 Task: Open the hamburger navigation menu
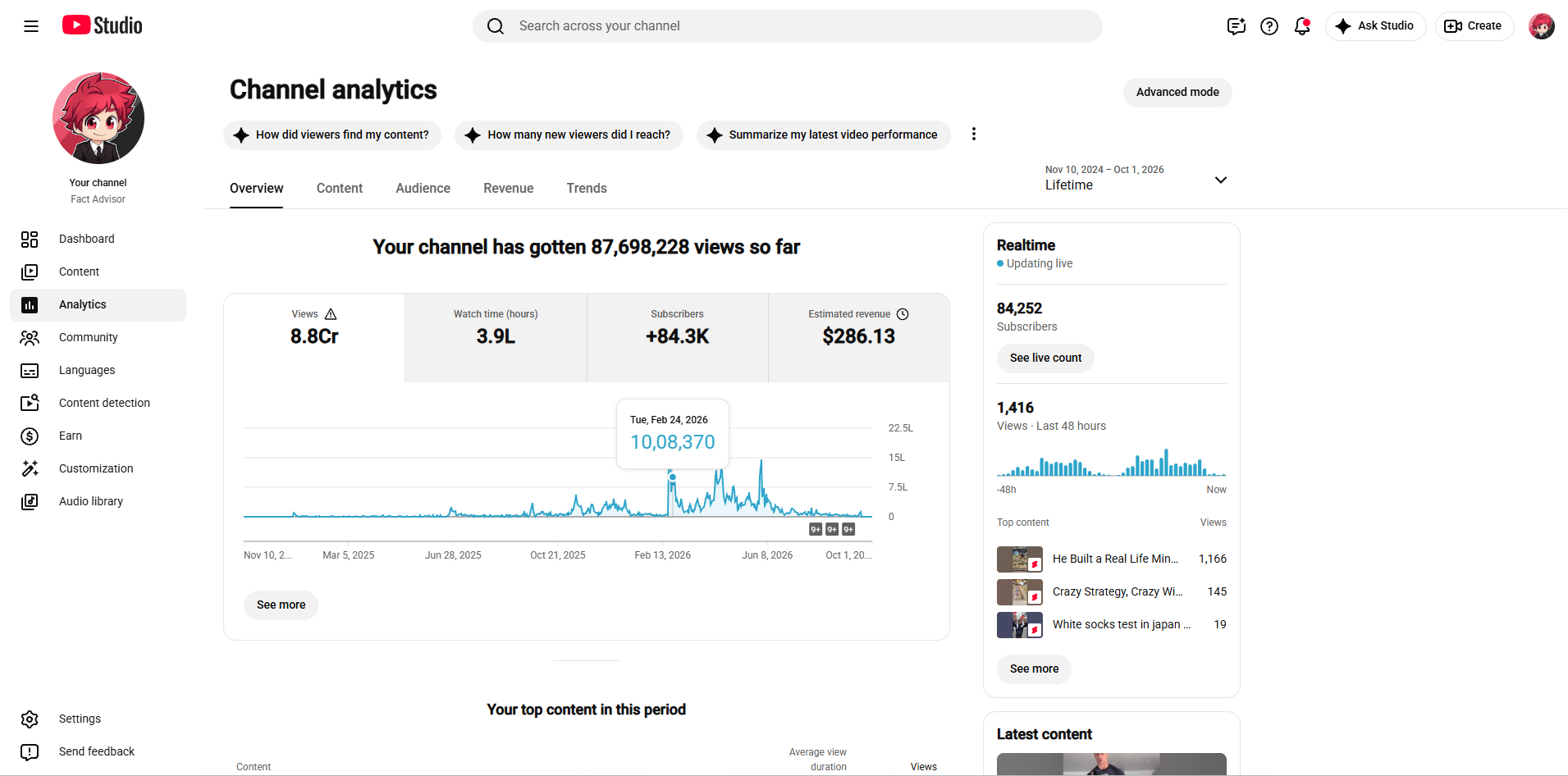pos(31,26)
